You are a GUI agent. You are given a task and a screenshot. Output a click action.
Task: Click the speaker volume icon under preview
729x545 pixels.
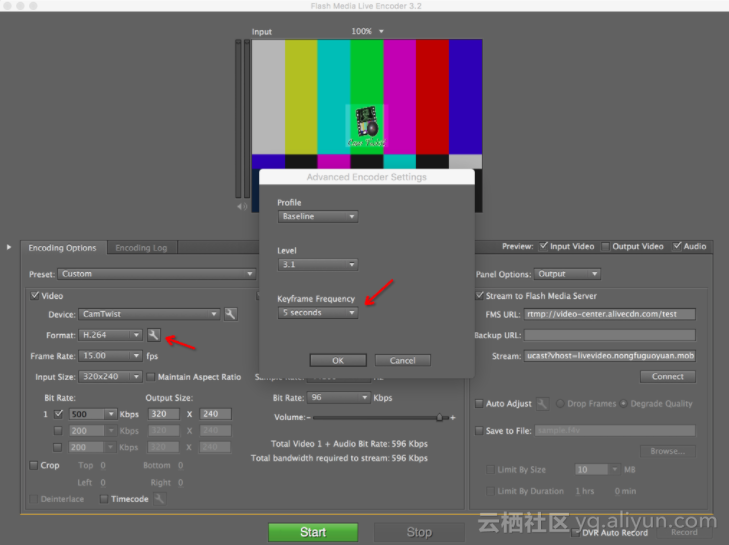(x=242, y=206)
